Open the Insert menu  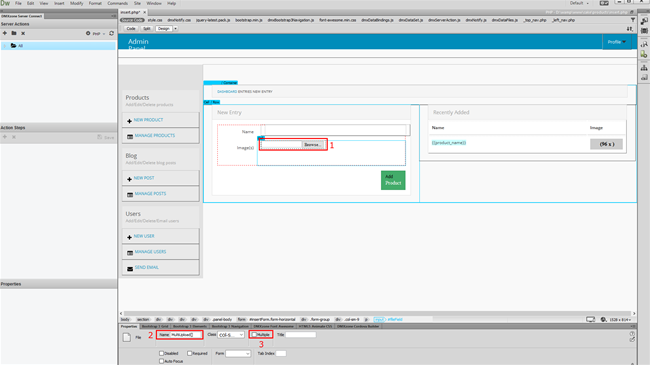pyautogui.click(x=59, y=3)
